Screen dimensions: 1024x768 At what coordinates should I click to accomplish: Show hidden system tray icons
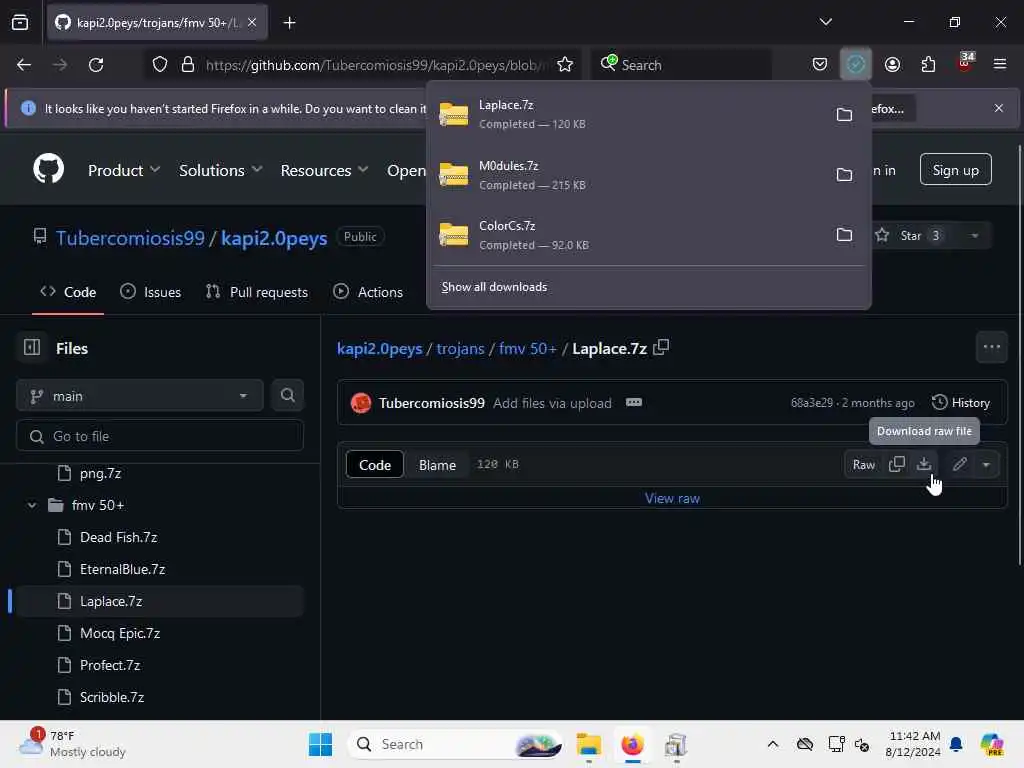773,744
